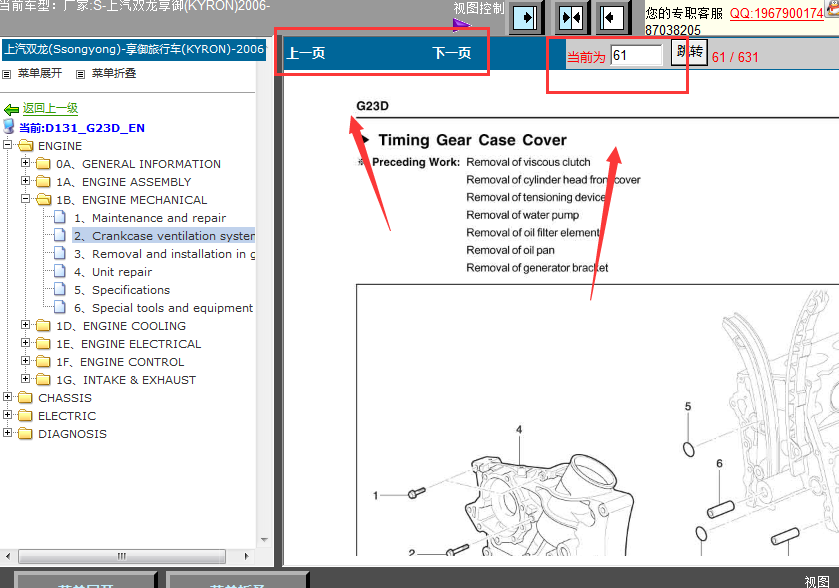Expand the 1E ENGINE ELECTRICAL node

(x=25, y=342)
